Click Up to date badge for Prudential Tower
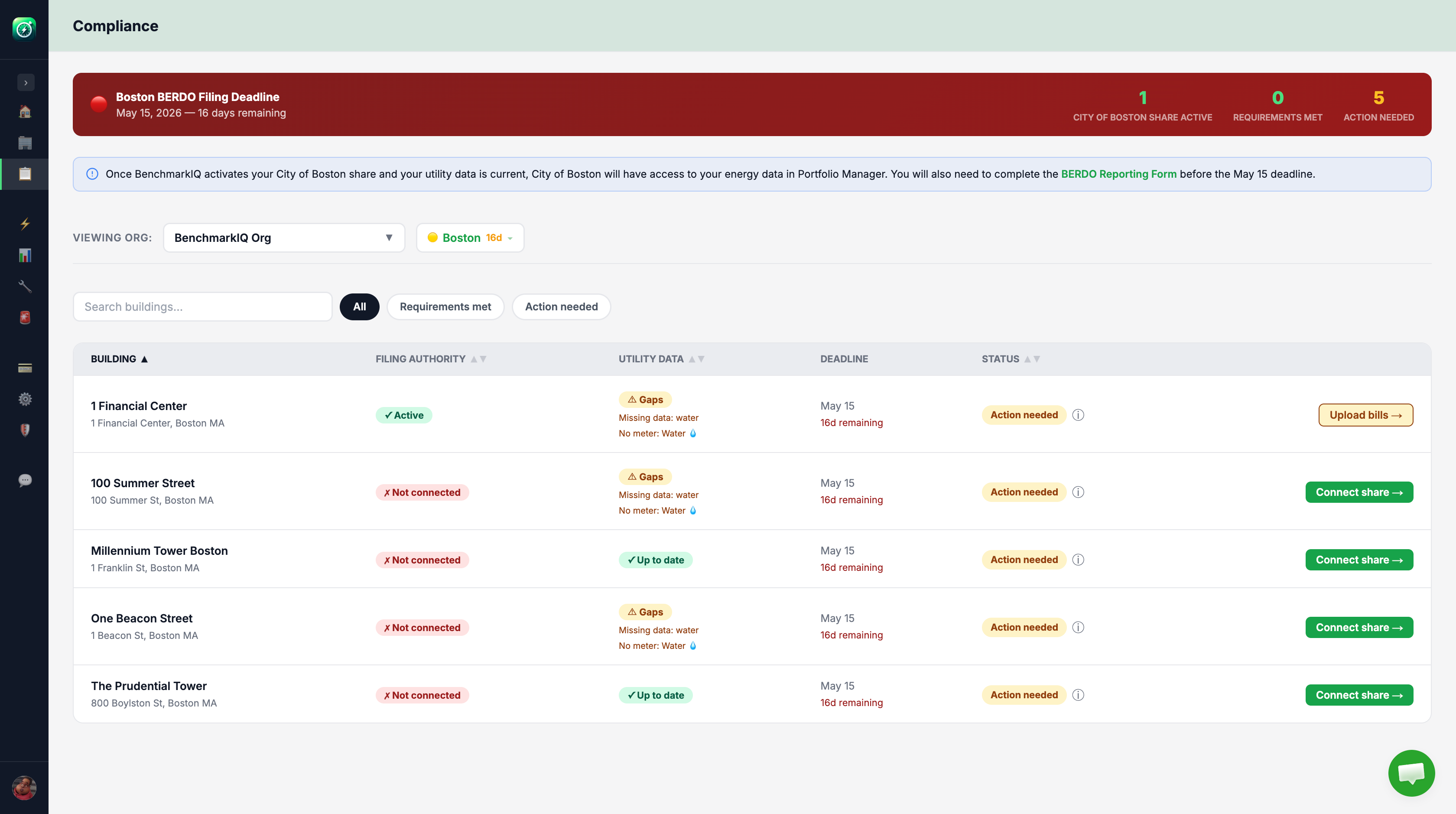The width and height of the screenshot is (1456, 814). 655,695
